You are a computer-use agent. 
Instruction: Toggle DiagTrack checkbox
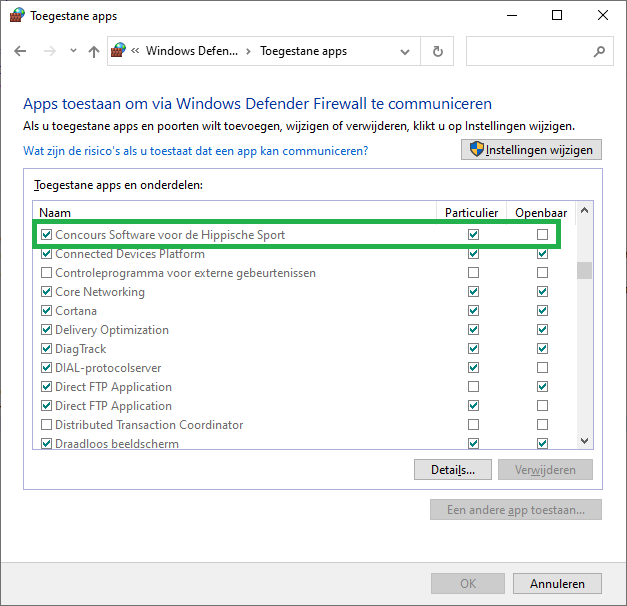pyautogui.click(x=46, y=348)
